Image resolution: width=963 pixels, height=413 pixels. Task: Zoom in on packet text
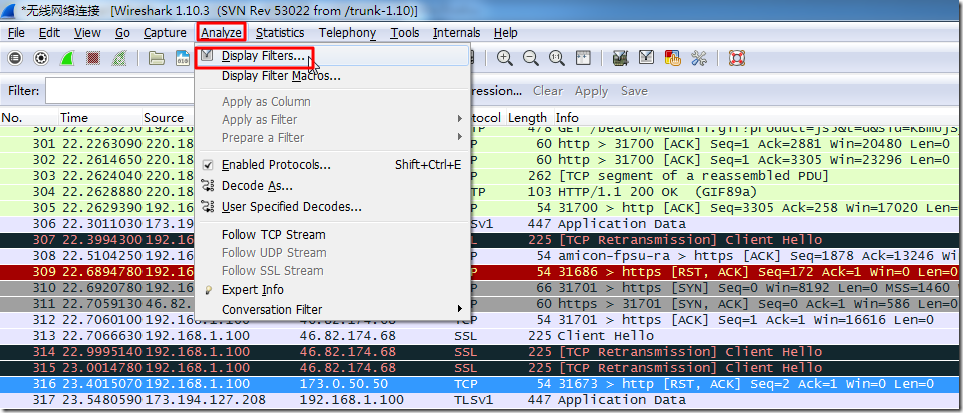(505, 58)
